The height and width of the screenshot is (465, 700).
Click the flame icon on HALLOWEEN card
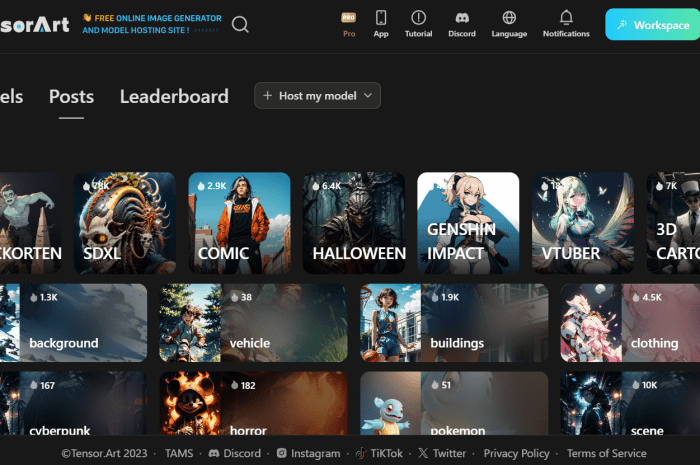(316, 186)
